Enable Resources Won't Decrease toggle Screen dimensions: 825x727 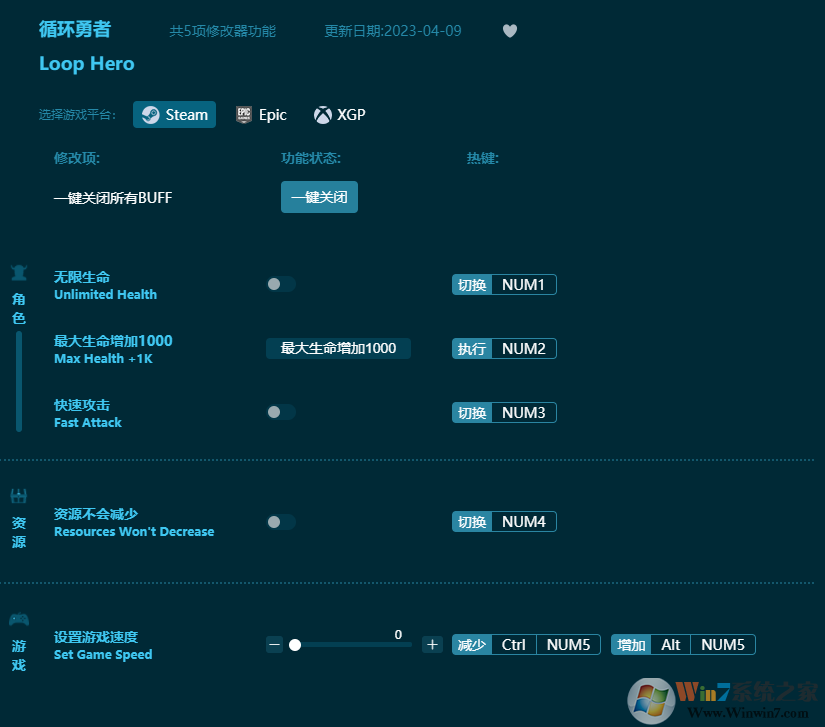[280, 521]
